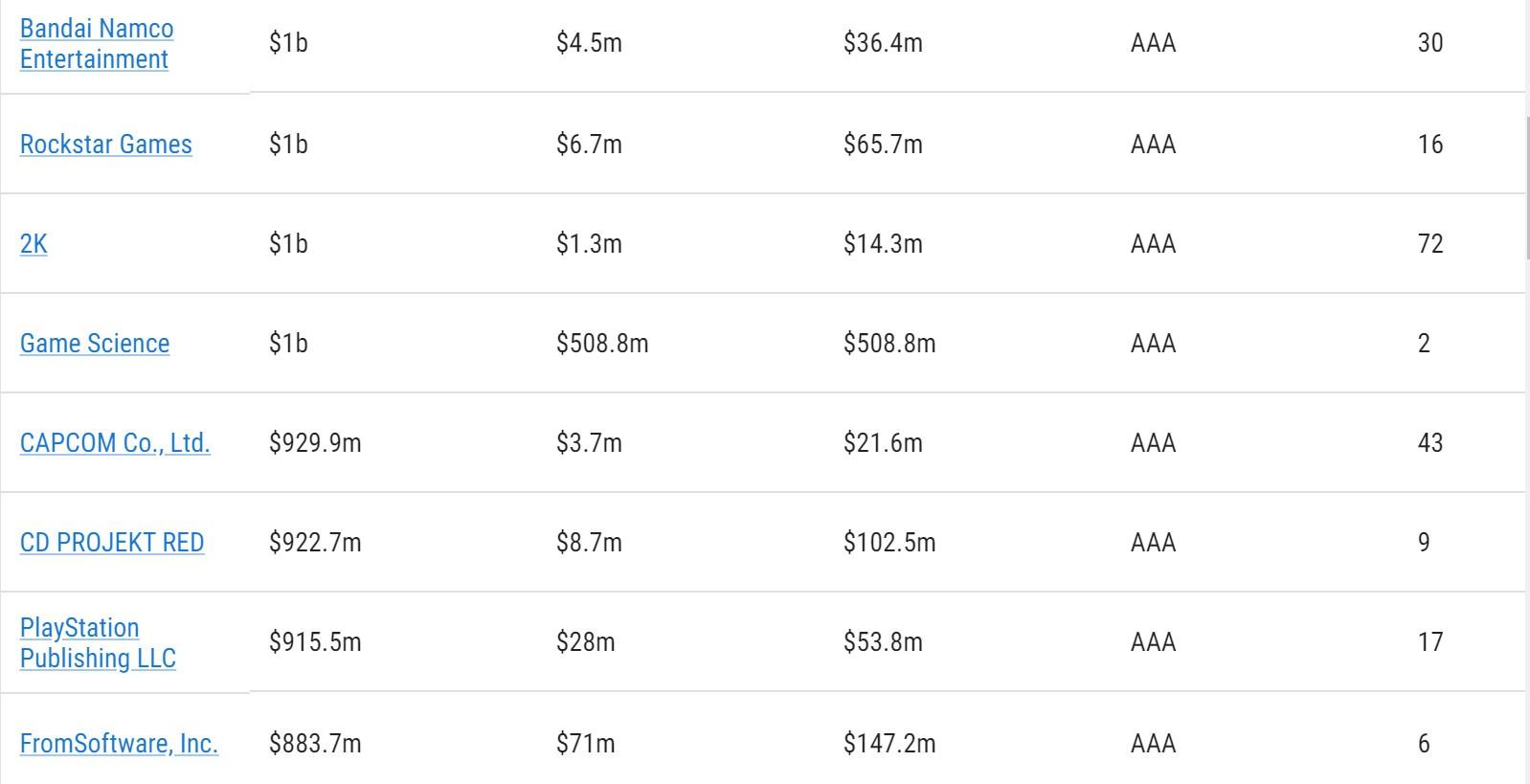Click the $883.7m figure for FromSoftware
1530x784 pixels.
(315, 744)
